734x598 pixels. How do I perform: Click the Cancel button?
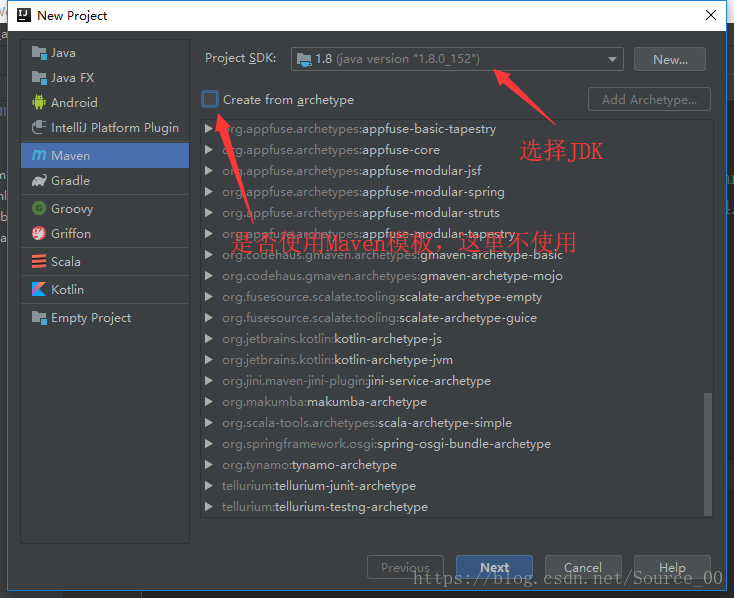[583, 568]
